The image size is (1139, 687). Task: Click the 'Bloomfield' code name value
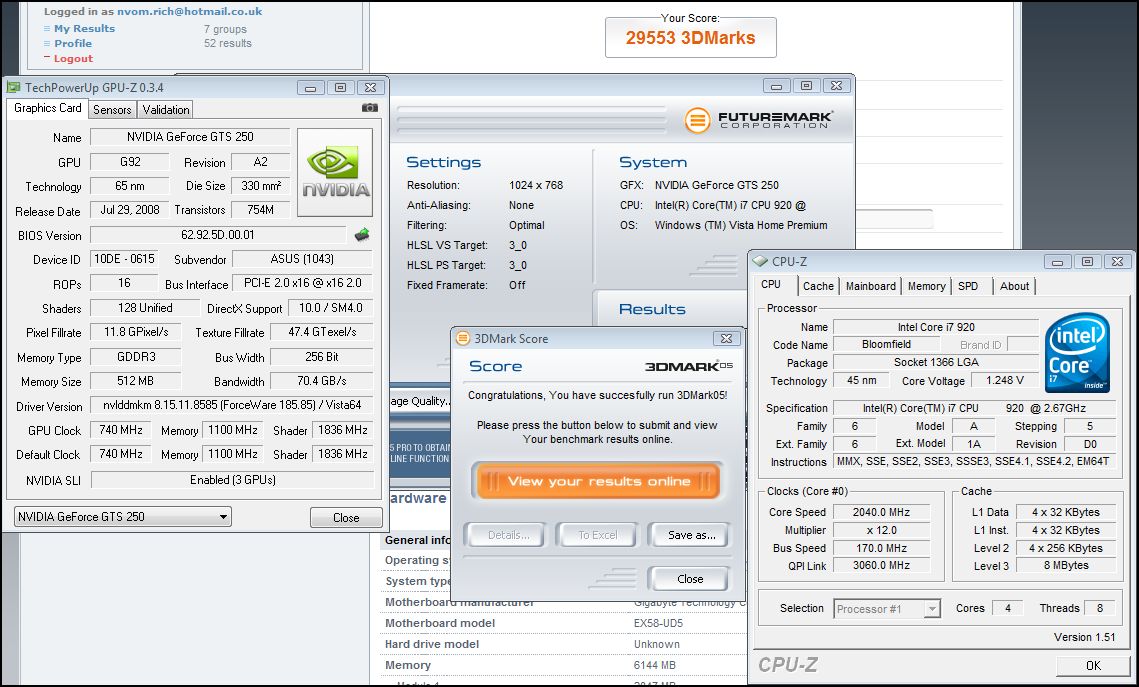[x=886, y=344]
